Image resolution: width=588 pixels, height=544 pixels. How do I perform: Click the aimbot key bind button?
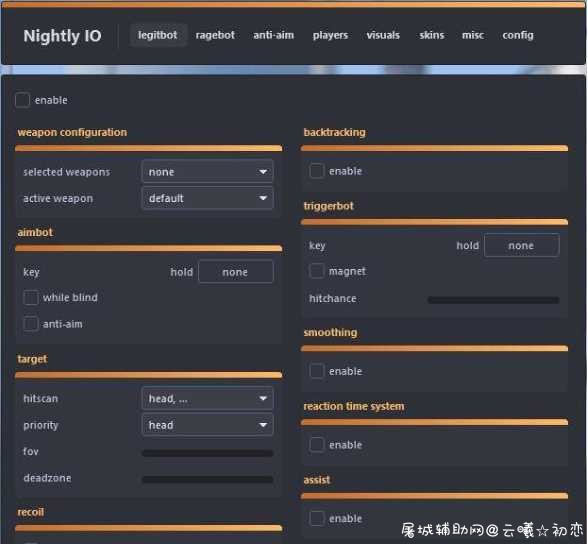[x=236, y=271]
